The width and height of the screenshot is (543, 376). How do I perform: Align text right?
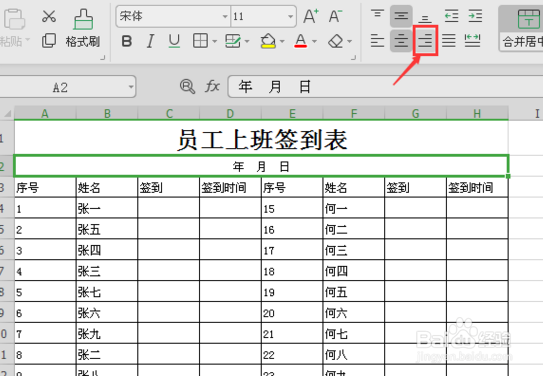(425, 41)
